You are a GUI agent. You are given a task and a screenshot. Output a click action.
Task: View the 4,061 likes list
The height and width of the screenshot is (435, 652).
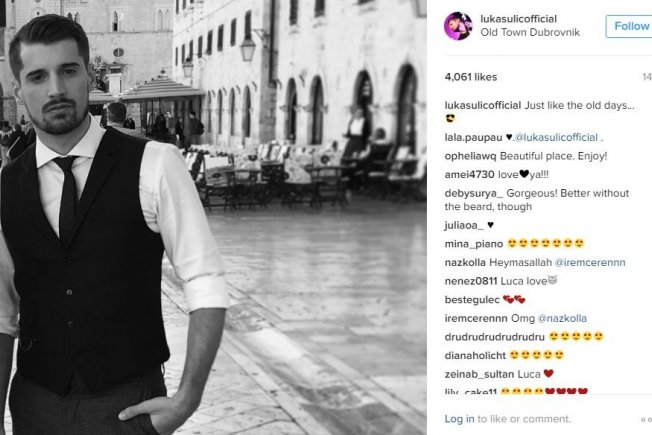click(x=471, y=77)
